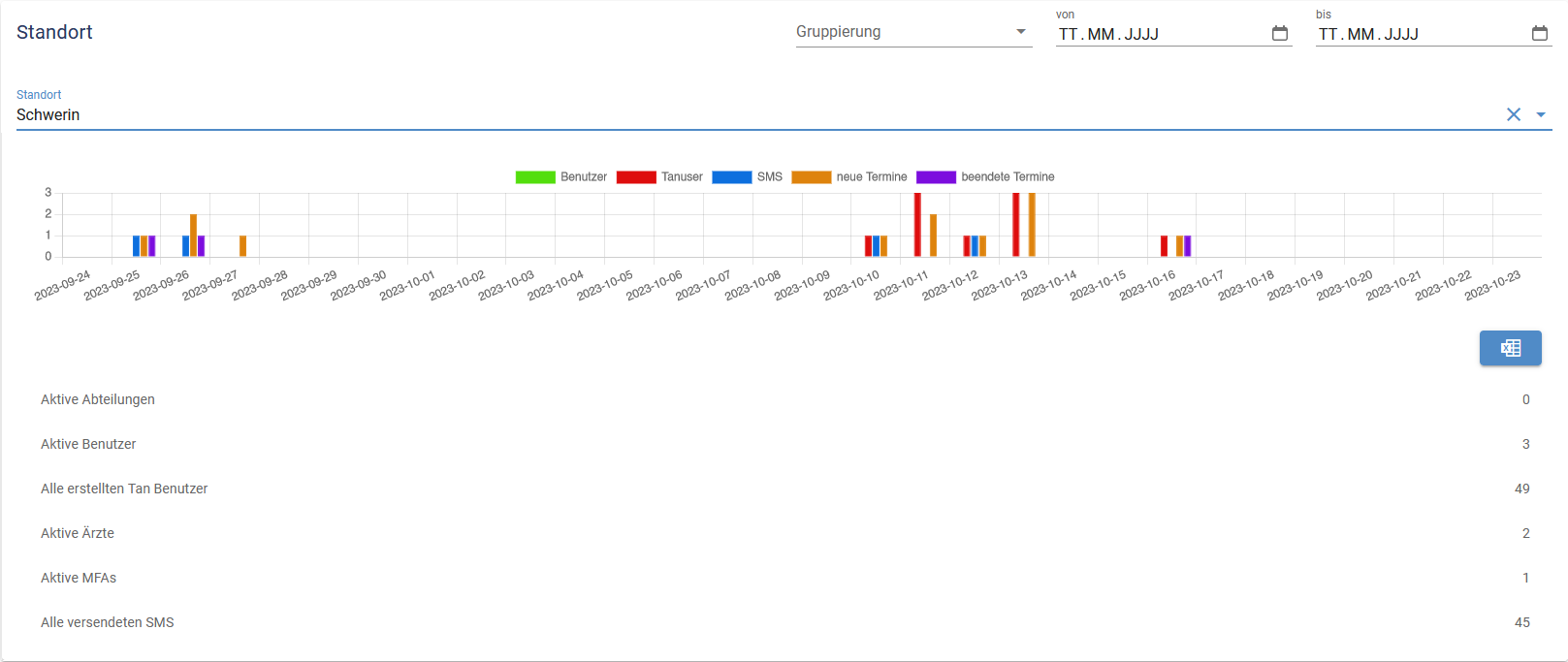Click the leftmost blue SMS bar
The image size is (1568, 662).
coord(137,246)
